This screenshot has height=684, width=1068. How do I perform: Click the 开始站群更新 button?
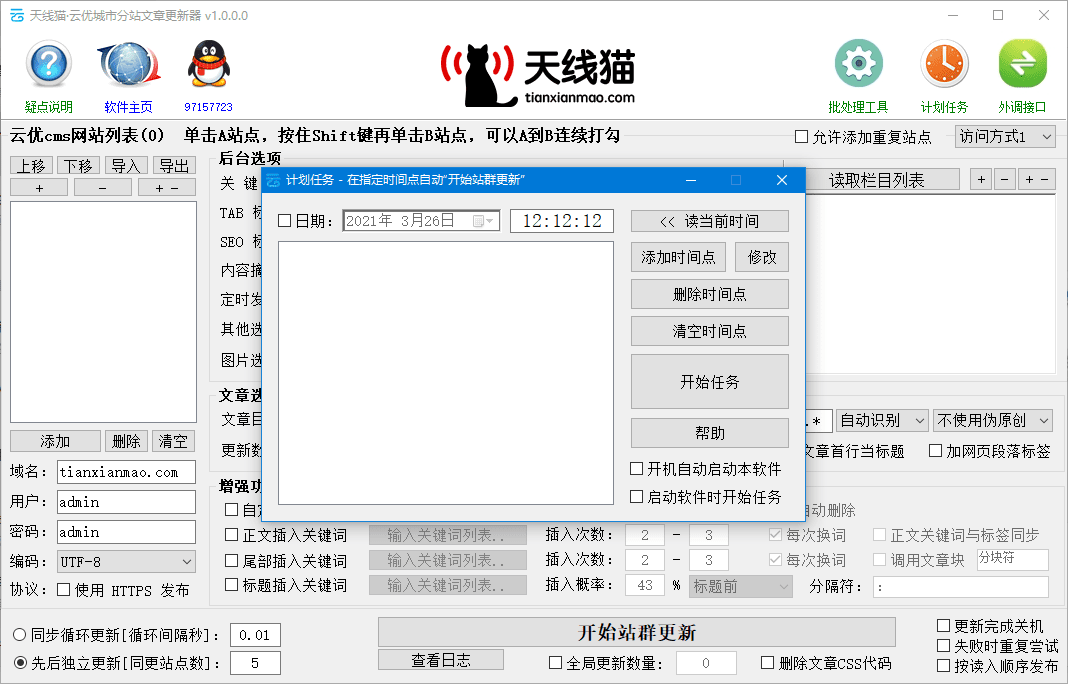637,632
